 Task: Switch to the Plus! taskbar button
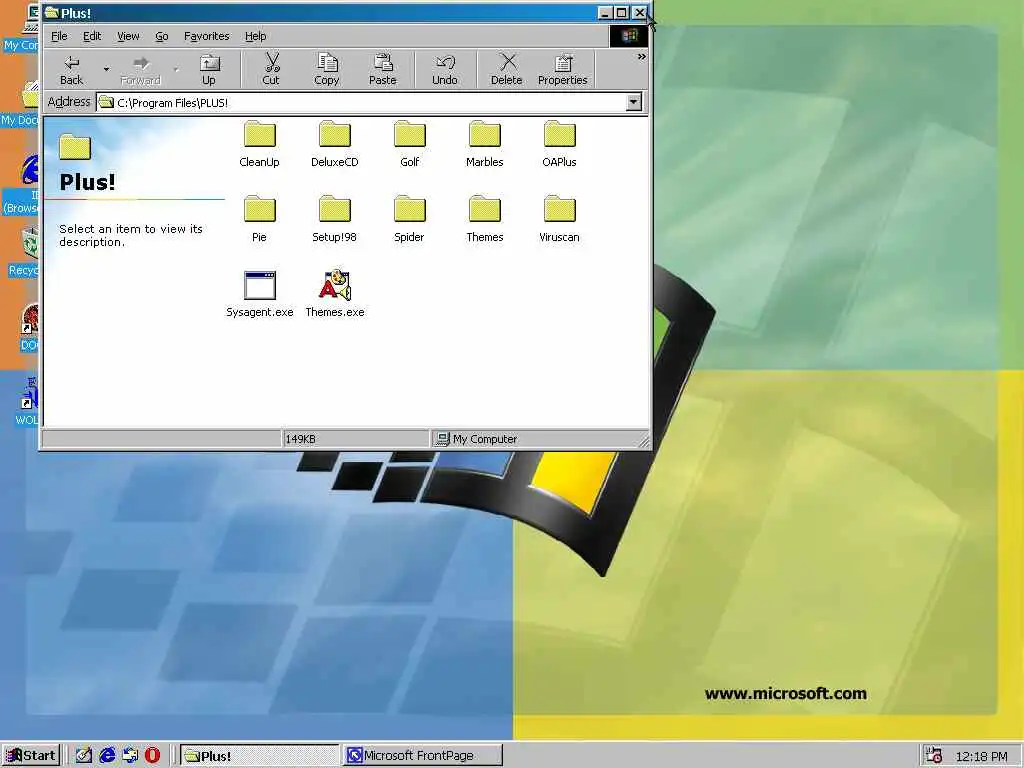(259, 756)
